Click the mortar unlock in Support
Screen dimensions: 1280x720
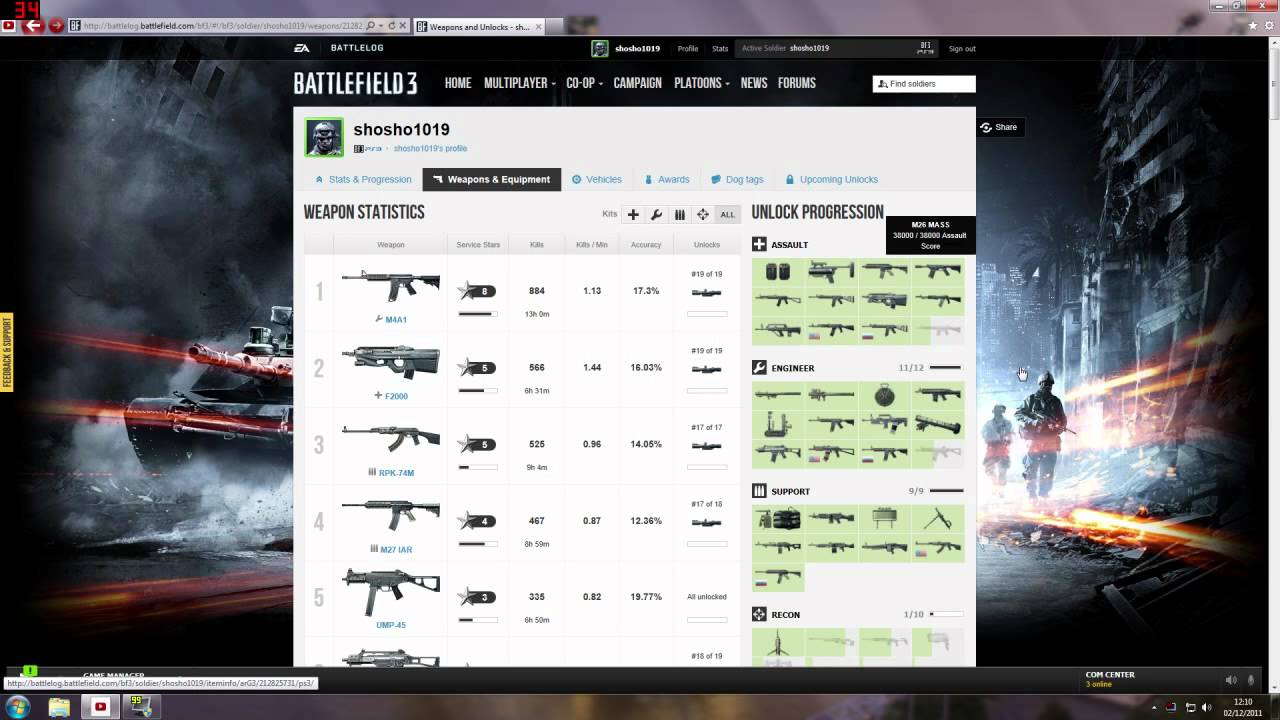click(x=937, y=518)
